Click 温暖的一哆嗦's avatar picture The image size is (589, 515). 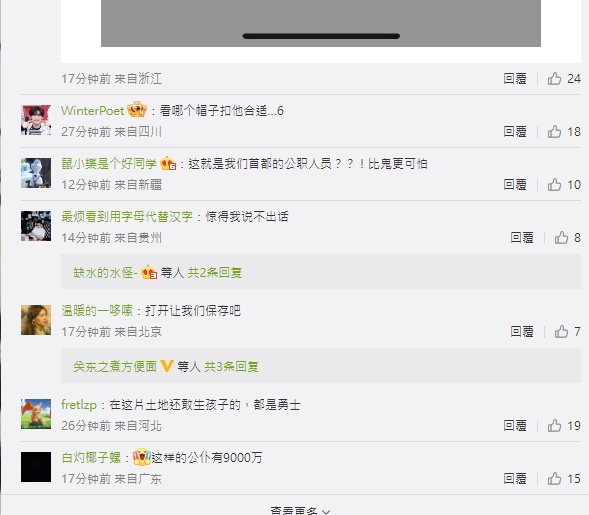point(36,320)
